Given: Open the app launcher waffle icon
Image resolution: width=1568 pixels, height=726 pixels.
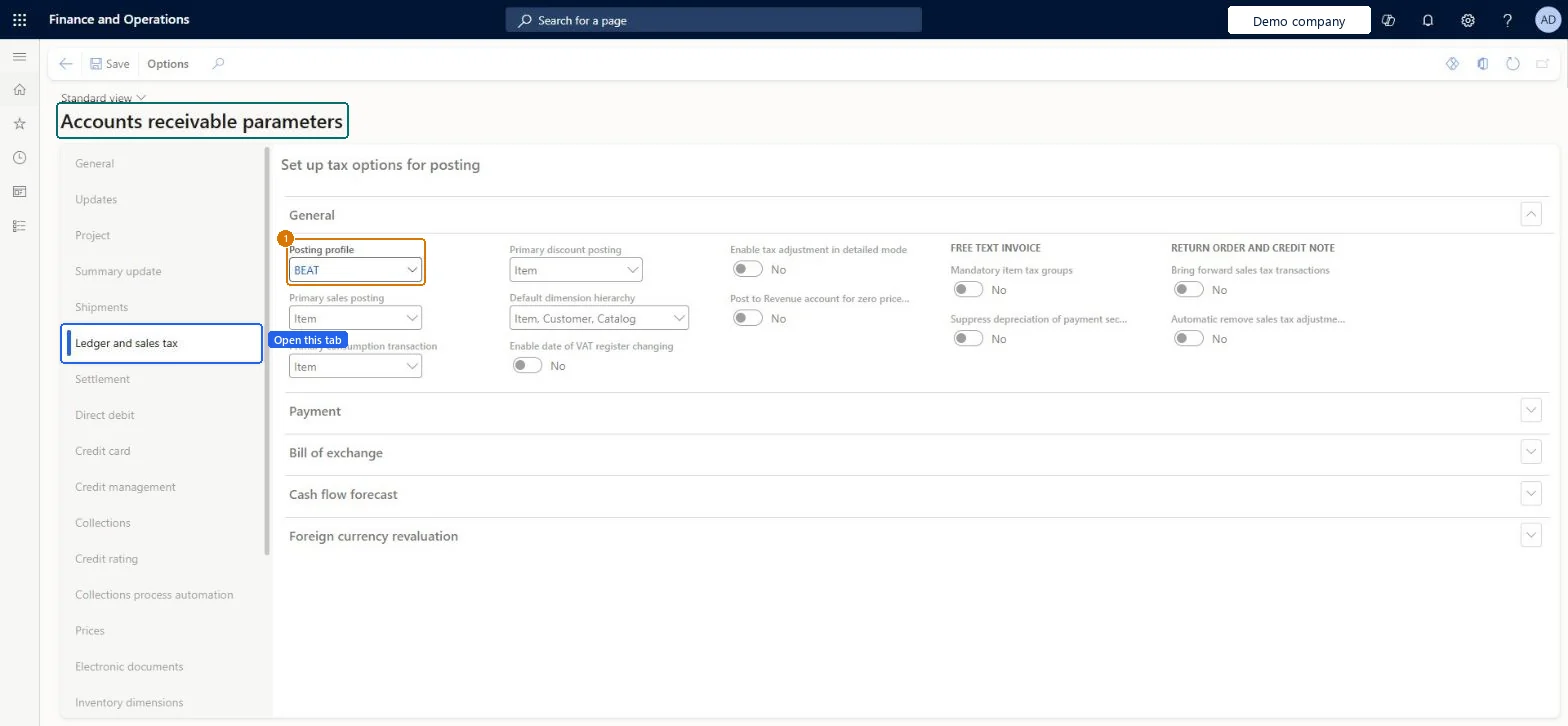Looking at the screenshot, I should 19,19.
